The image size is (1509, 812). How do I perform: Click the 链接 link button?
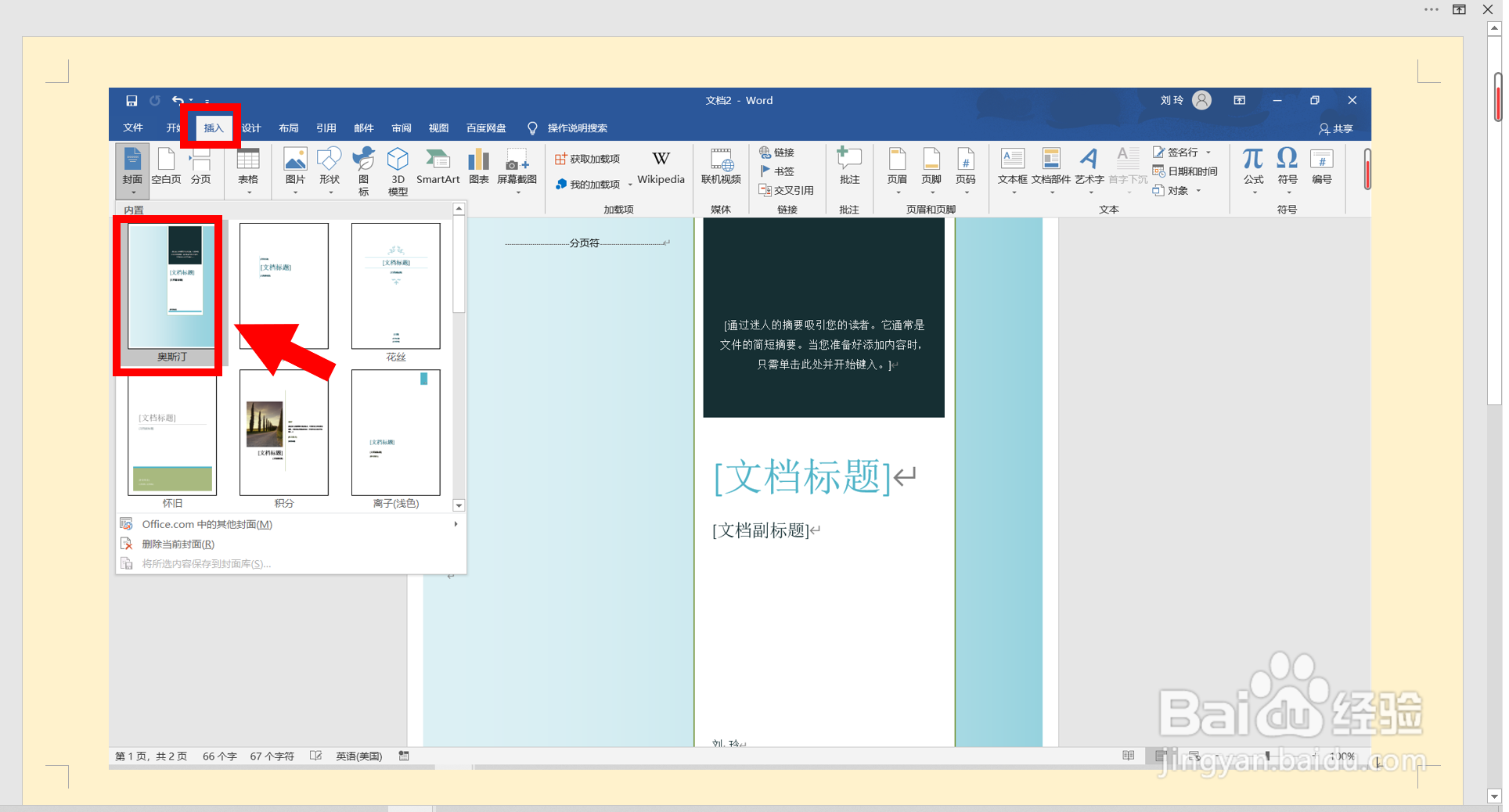coord(776,153)
